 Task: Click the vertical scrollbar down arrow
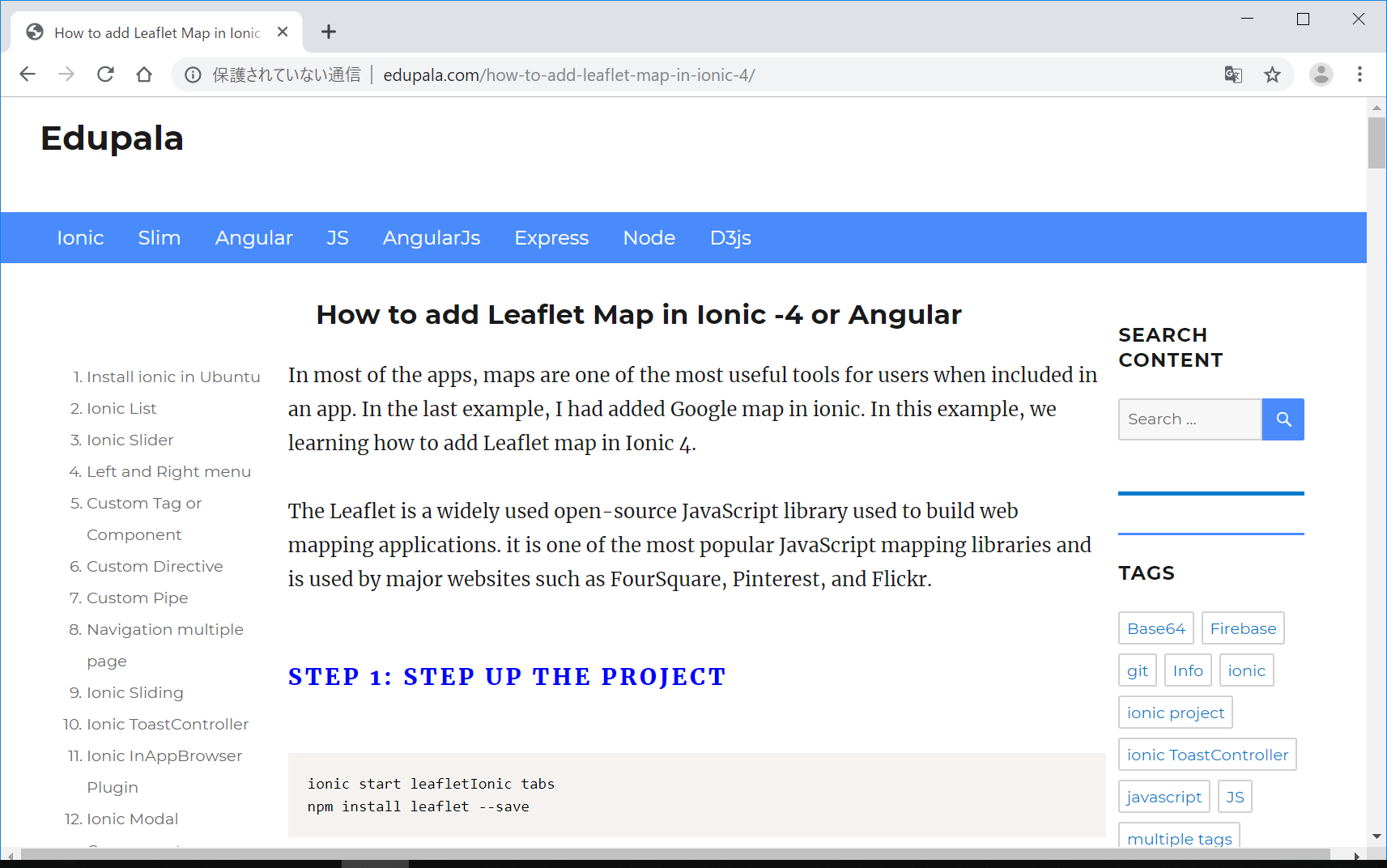coord(1376,836)
